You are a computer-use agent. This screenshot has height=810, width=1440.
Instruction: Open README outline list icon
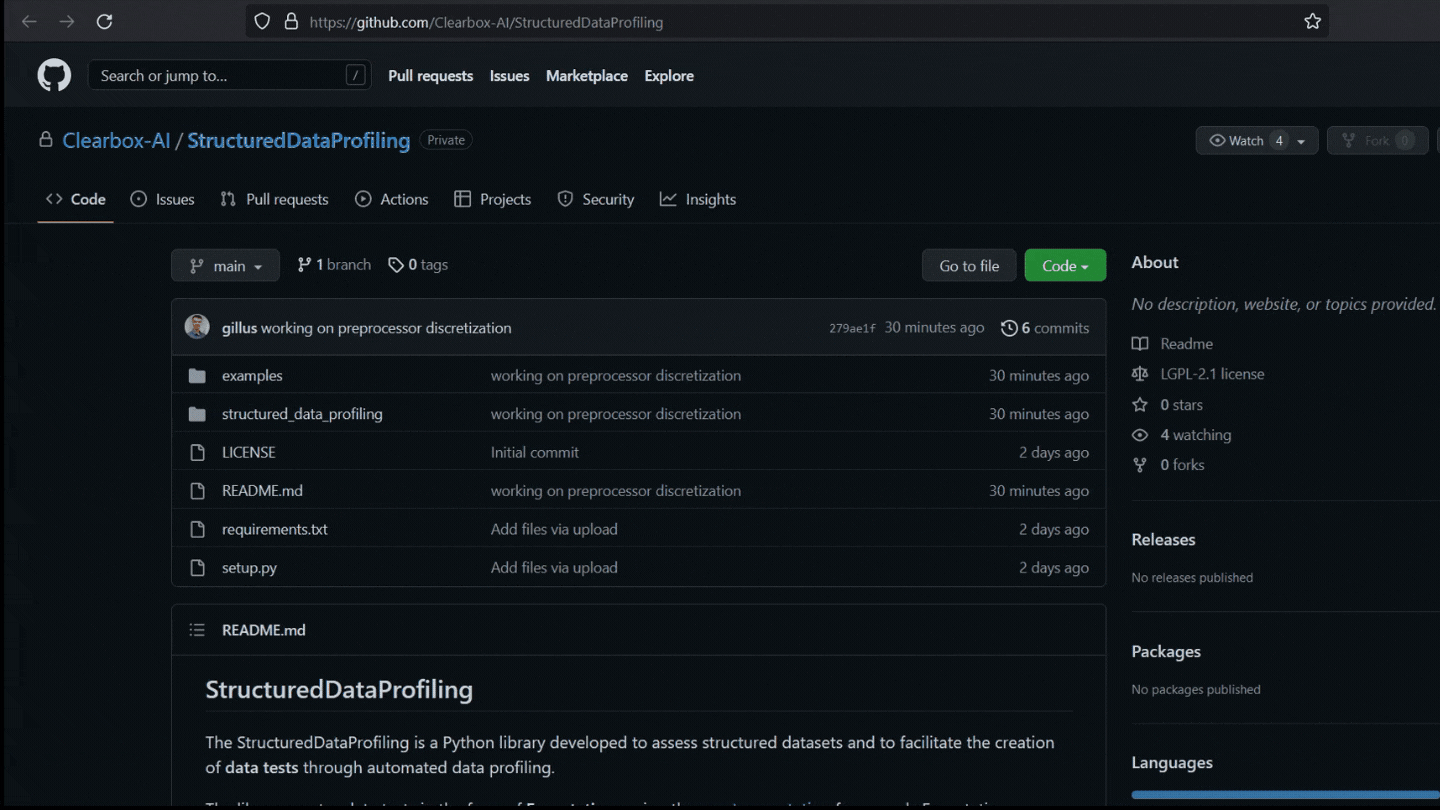click(x=197, y=630)
